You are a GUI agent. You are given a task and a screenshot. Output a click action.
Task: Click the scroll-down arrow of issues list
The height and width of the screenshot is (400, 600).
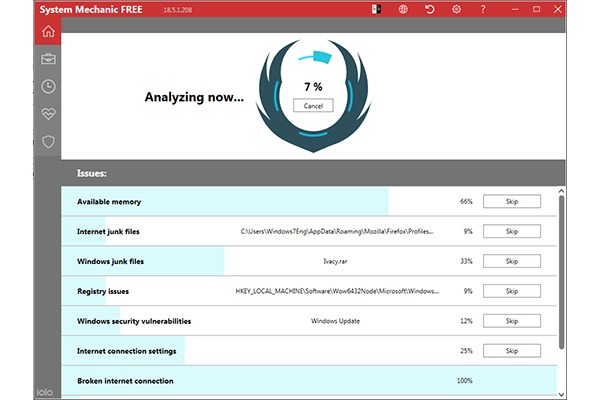561,394
